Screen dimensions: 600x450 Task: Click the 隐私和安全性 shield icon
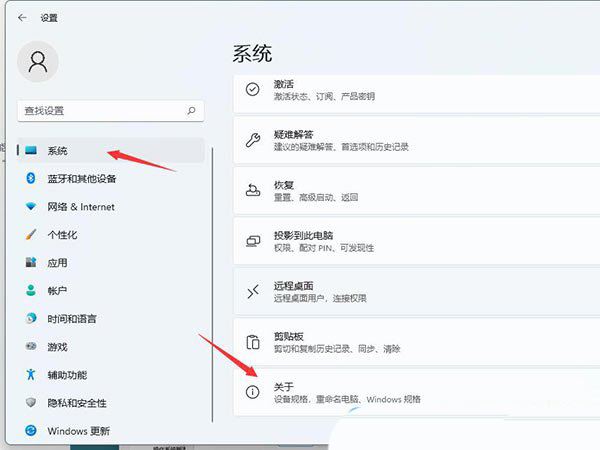coord(30,402)
